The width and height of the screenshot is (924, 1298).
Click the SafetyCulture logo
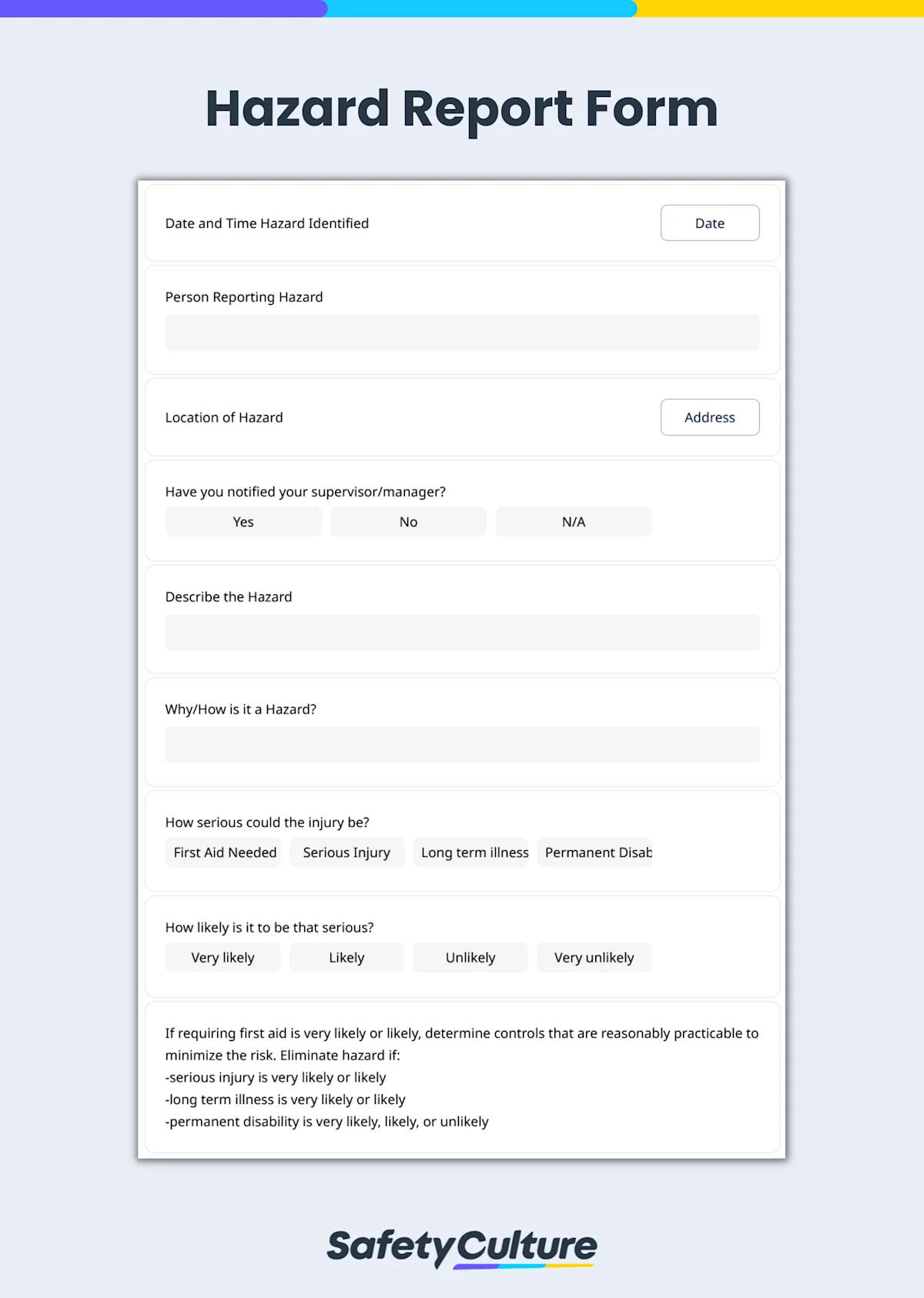click(462, 1249)
